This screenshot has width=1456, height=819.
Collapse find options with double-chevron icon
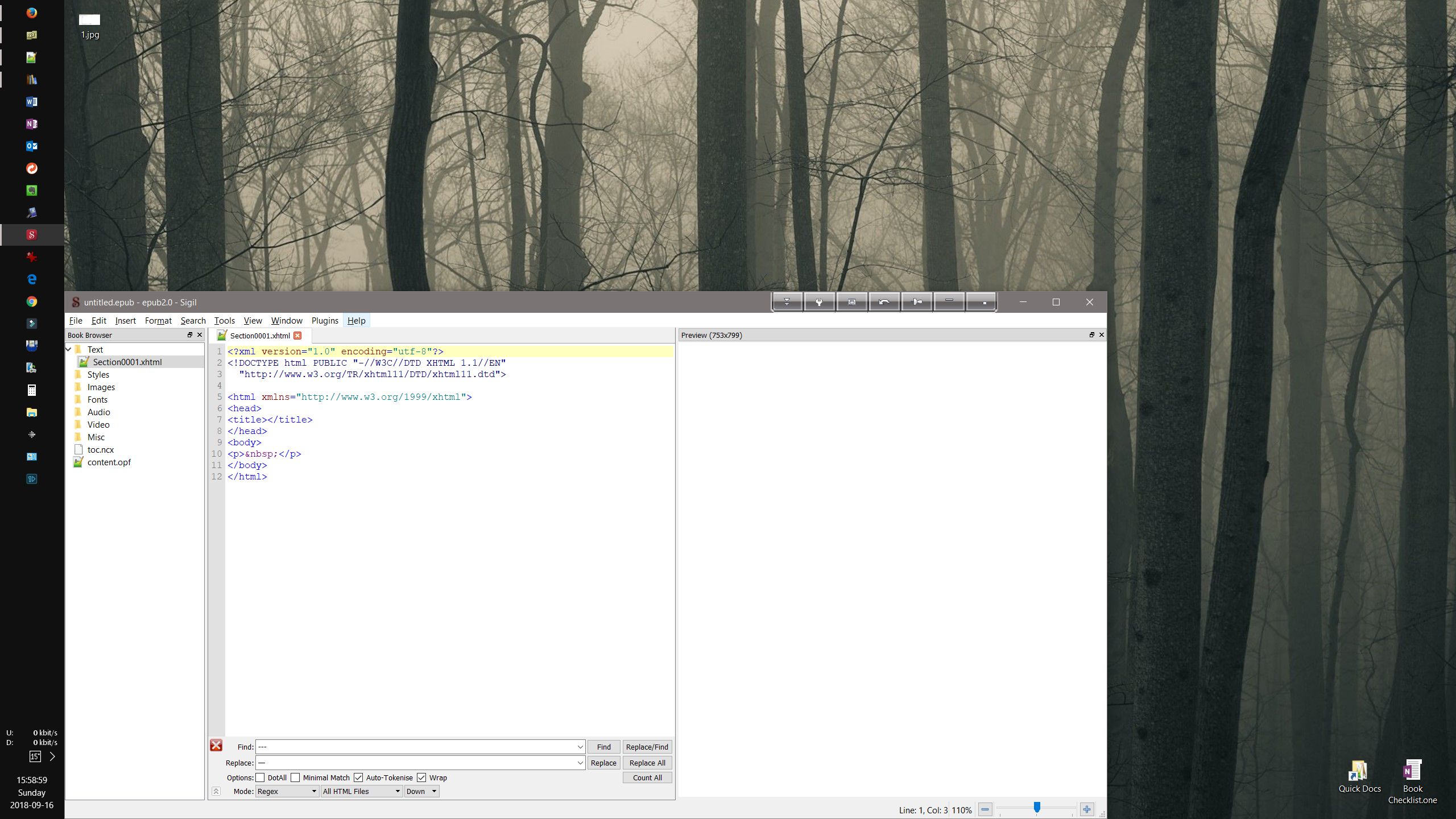pyautogui.click(x=216, y=791)
